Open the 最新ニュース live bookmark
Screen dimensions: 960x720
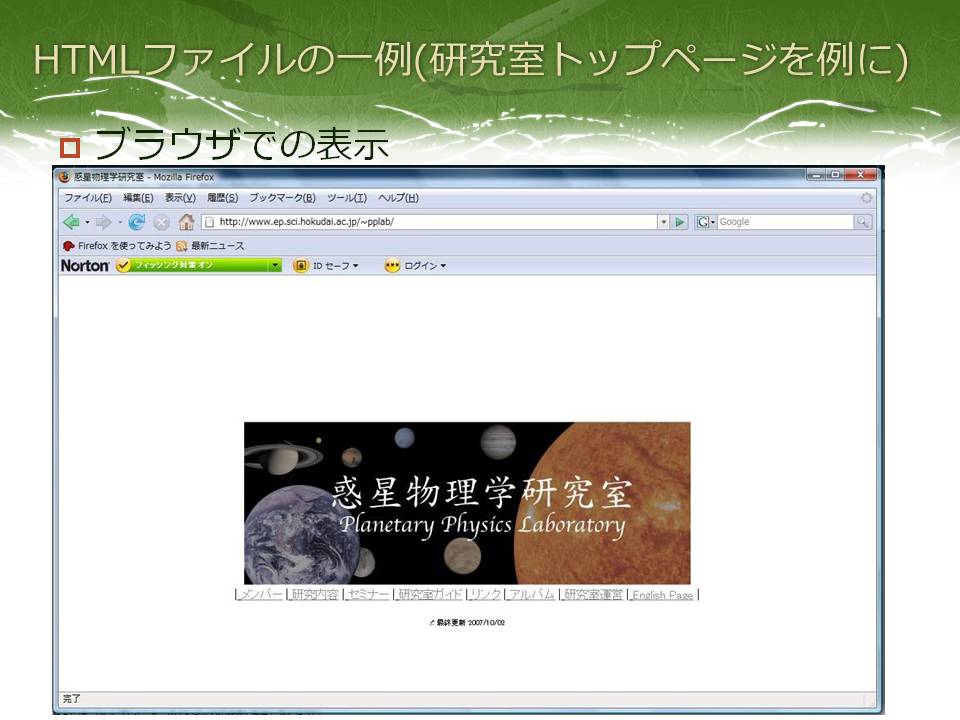tap(210, 246)
